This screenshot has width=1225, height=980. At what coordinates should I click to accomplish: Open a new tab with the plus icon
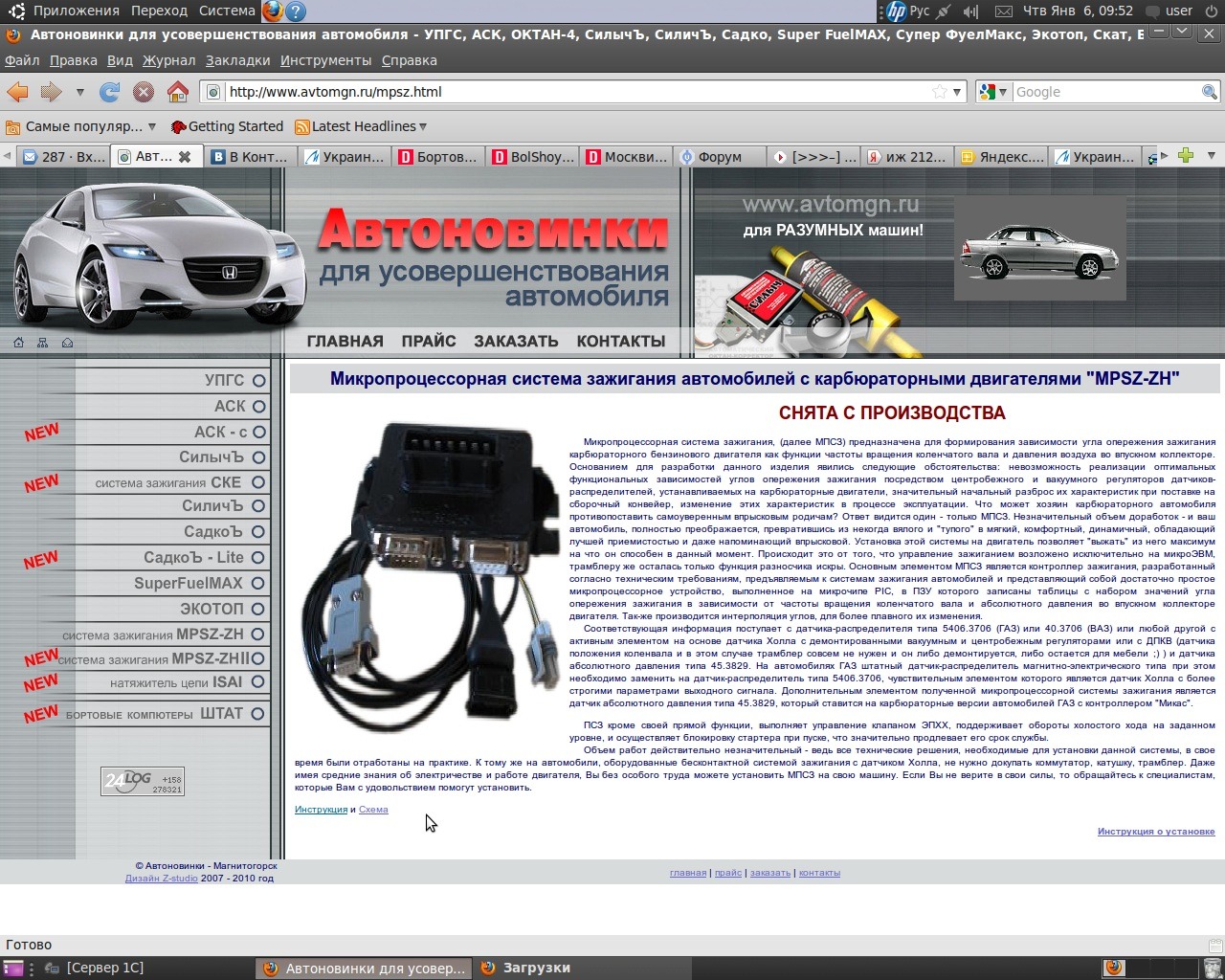[x=1186, y=156]
